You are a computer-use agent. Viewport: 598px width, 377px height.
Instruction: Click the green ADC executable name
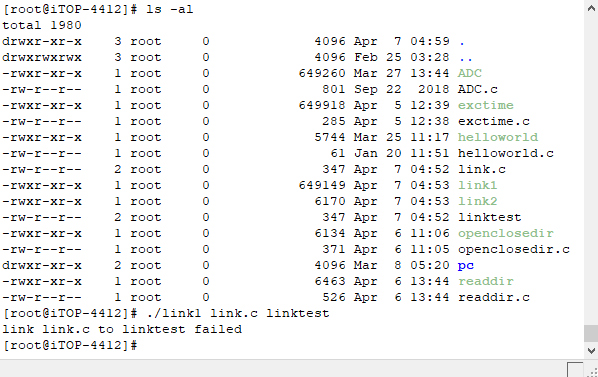(x=470, y=73)
